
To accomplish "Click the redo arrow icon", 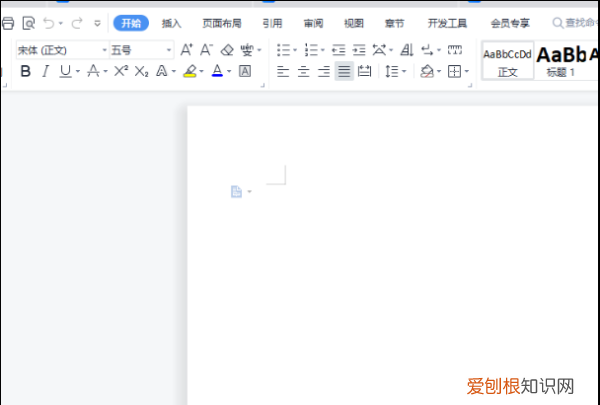I will point(77,23).
